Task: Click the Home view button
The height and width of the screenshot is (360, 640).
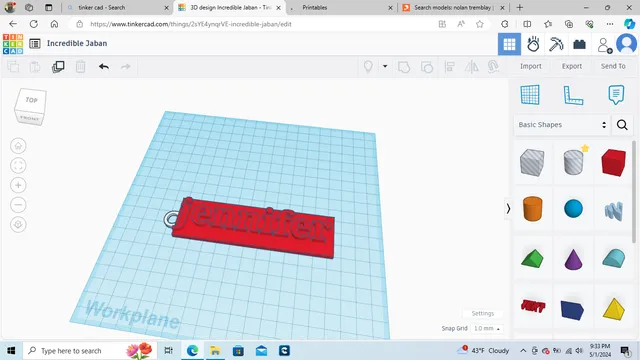Action: click(x=18, y=146)
